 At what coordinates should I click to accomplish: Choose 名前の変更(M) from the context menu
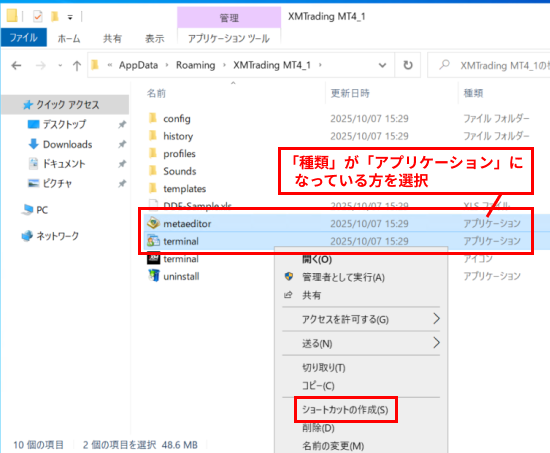pyautogui.click(x=333, y=446)
